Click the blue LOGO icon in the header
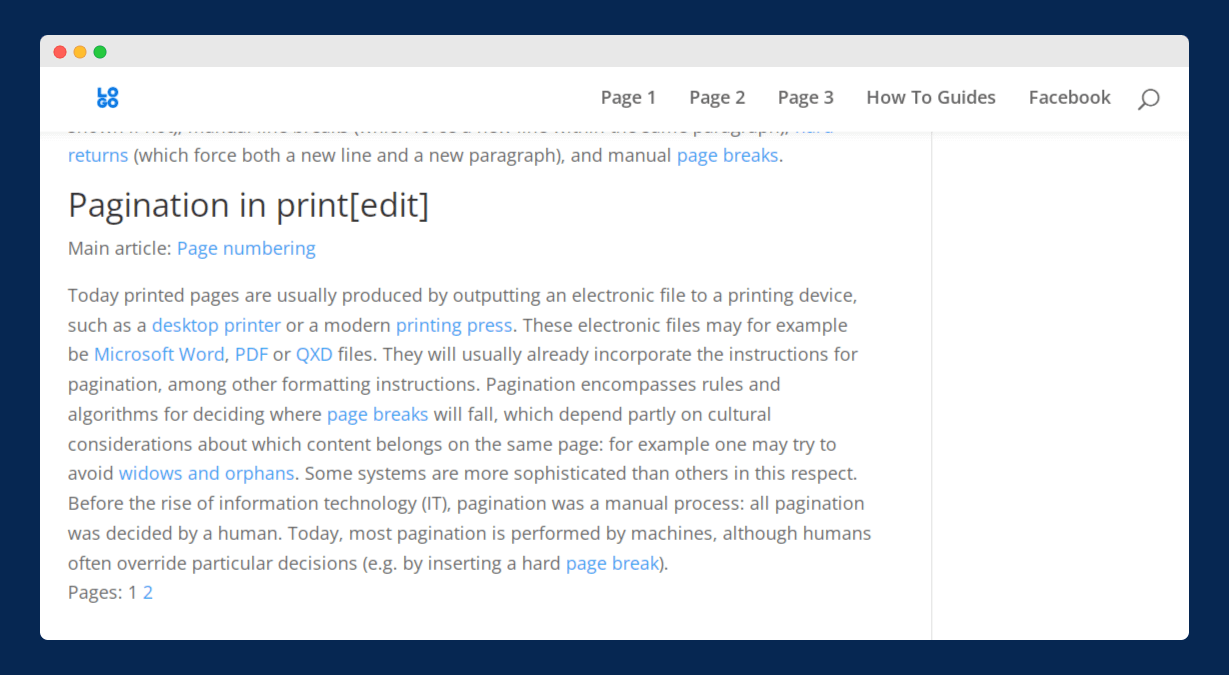Image resolution: width=1229 pixels, height=675 pixels. coord(107,97)
